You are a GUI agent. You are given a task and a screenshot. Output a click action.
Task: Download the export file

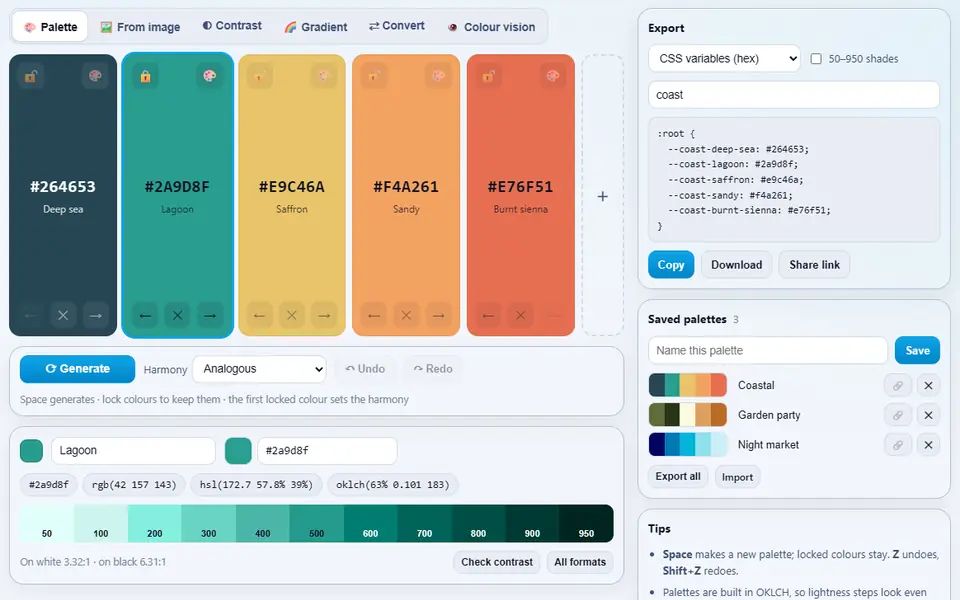coord(737,264)
